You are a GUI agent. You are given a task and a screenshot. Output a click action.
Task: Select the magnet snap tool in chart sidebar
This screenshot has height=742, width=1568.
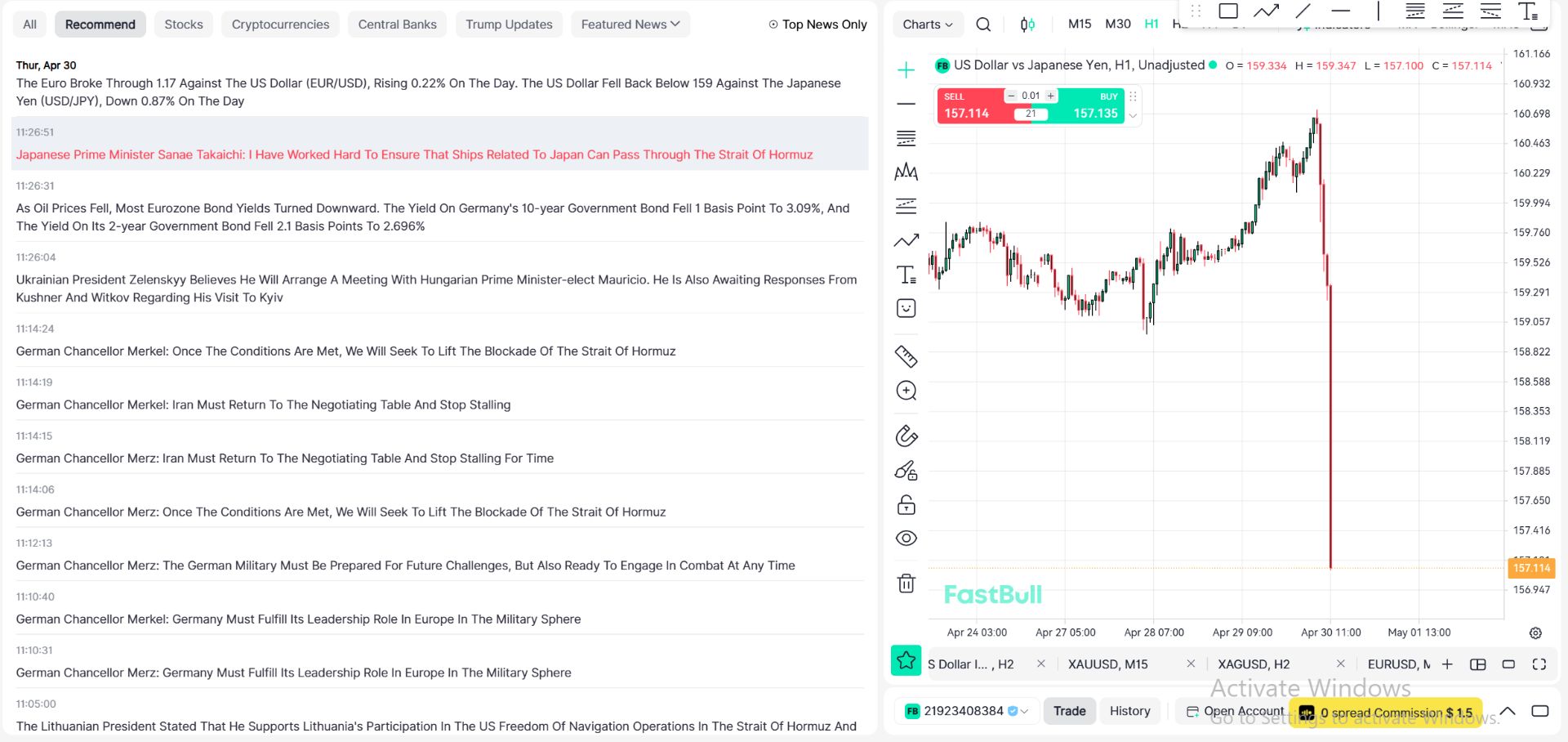coord(906,436)
